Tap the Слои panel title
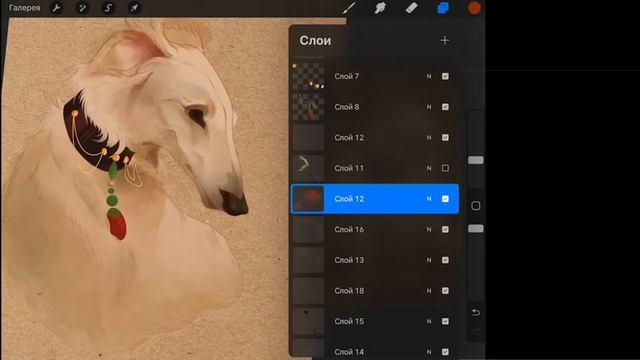640x360 pixels. (x=315, y=40)
